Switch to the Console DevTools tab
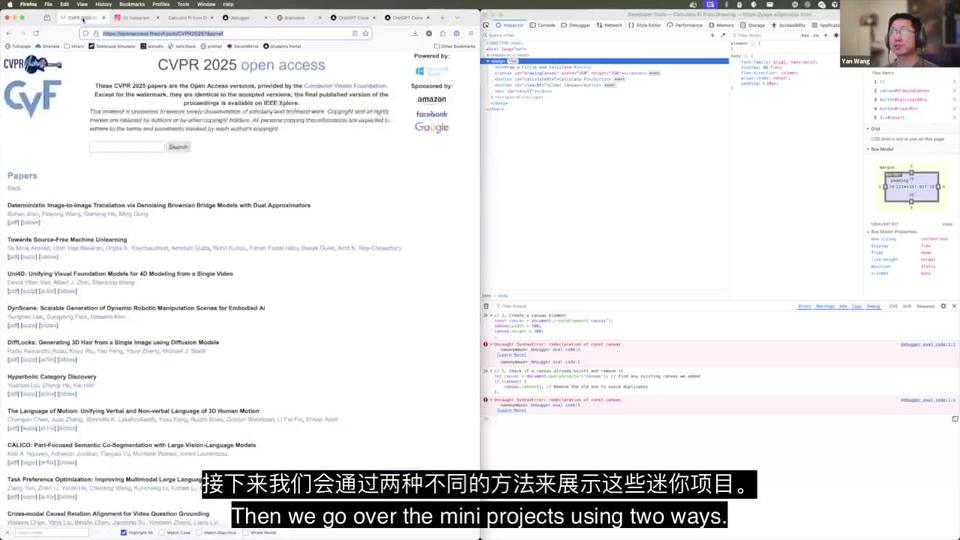The height and width of the screenshot is (540, 960). (x=542, y=25)
